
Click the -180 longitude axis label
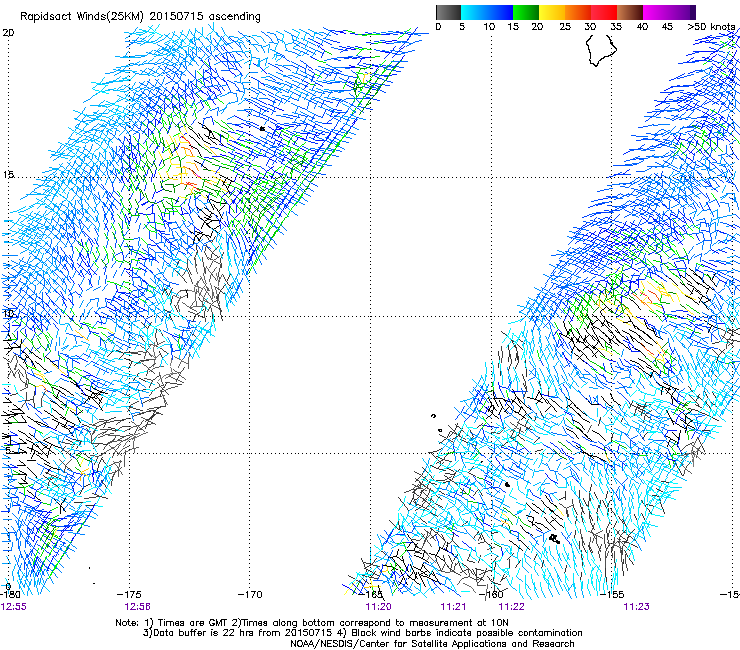click(11, 595)
